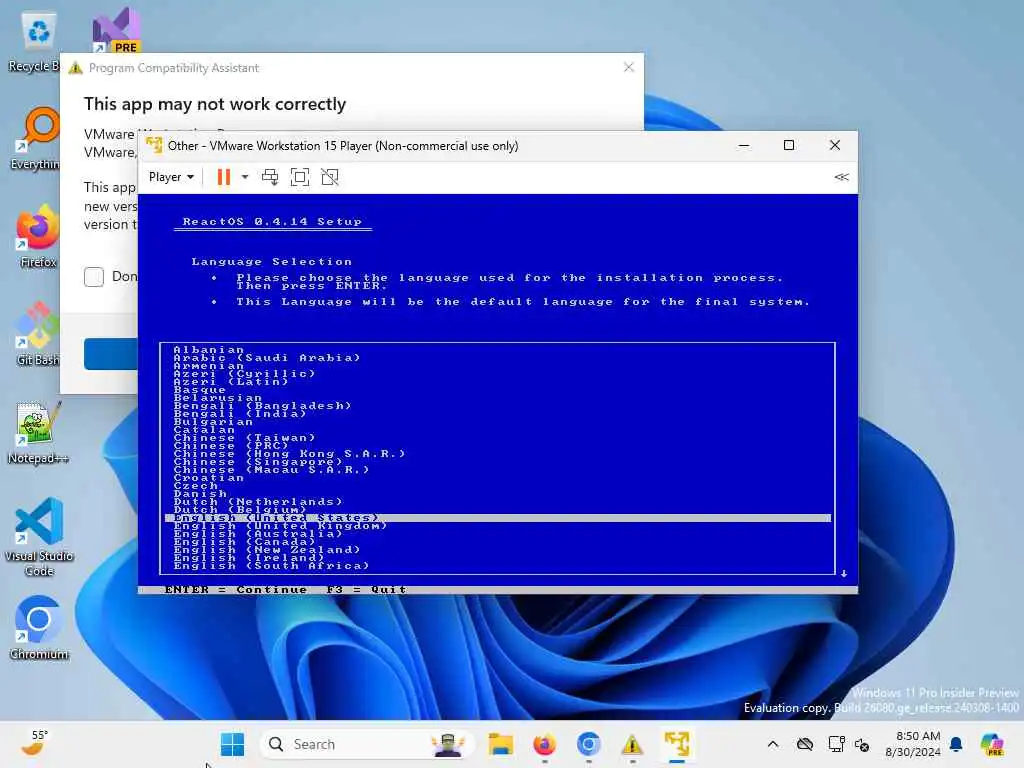Click the taskbar Search box
The height and width of the screenshot is (768, 1024).
[367, 744]
